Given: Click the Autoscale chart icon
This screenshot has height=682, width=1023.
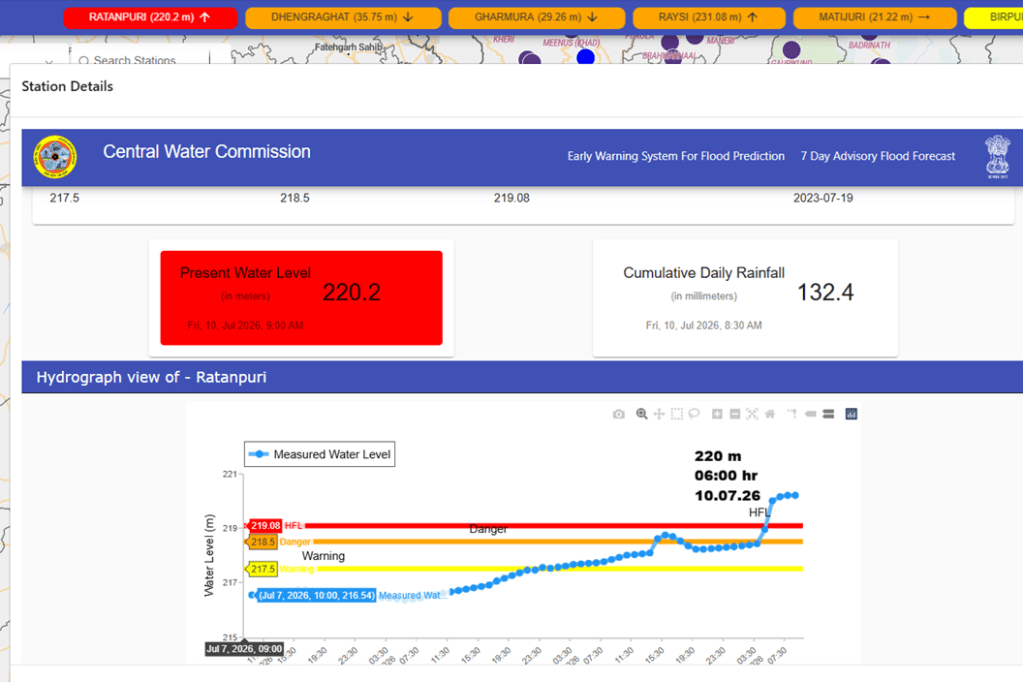Looking at the screenshot, I should (x=752, y=414).
